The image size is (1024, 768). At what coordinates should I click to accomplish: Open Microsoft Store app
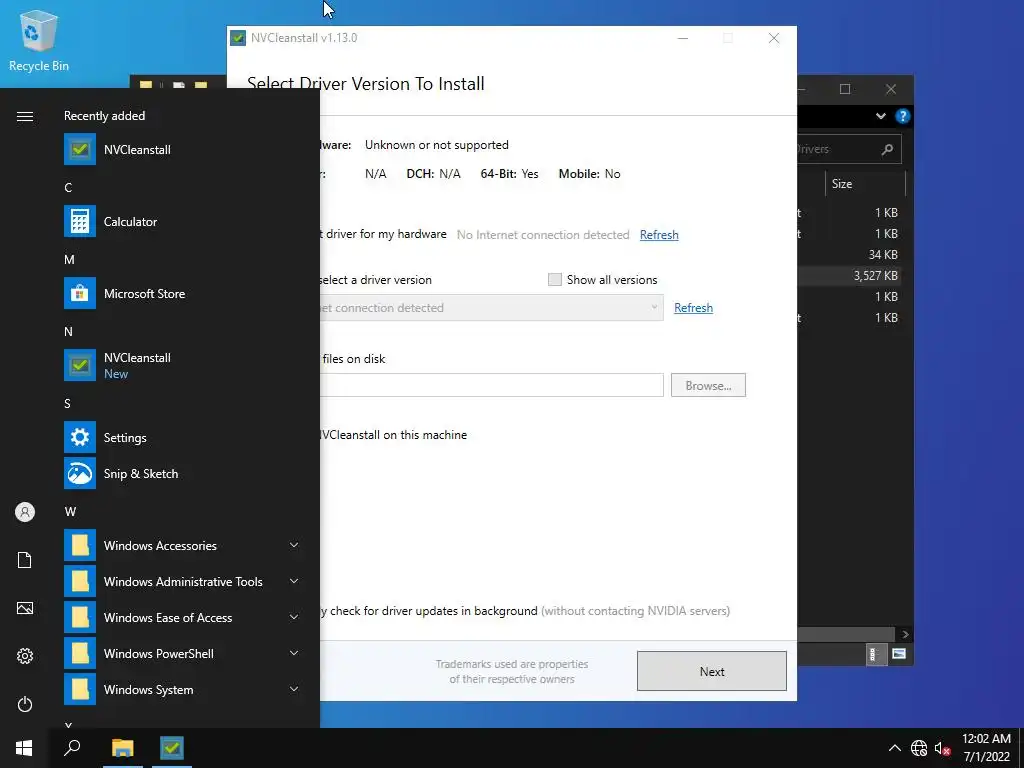coord(182,293)
